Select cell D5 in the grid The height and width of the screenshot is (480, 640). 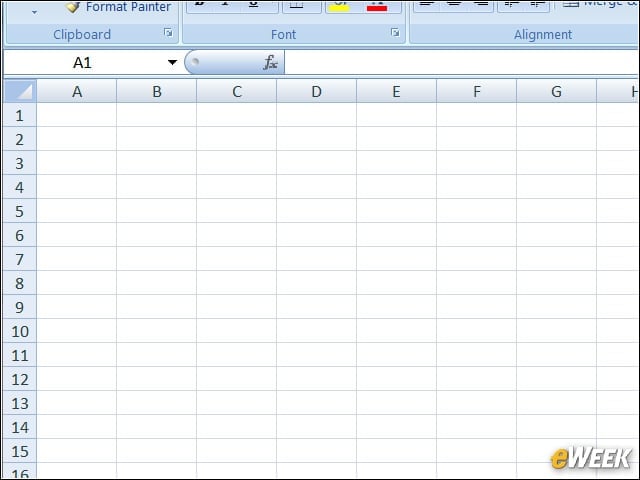[x=317, y=211]
